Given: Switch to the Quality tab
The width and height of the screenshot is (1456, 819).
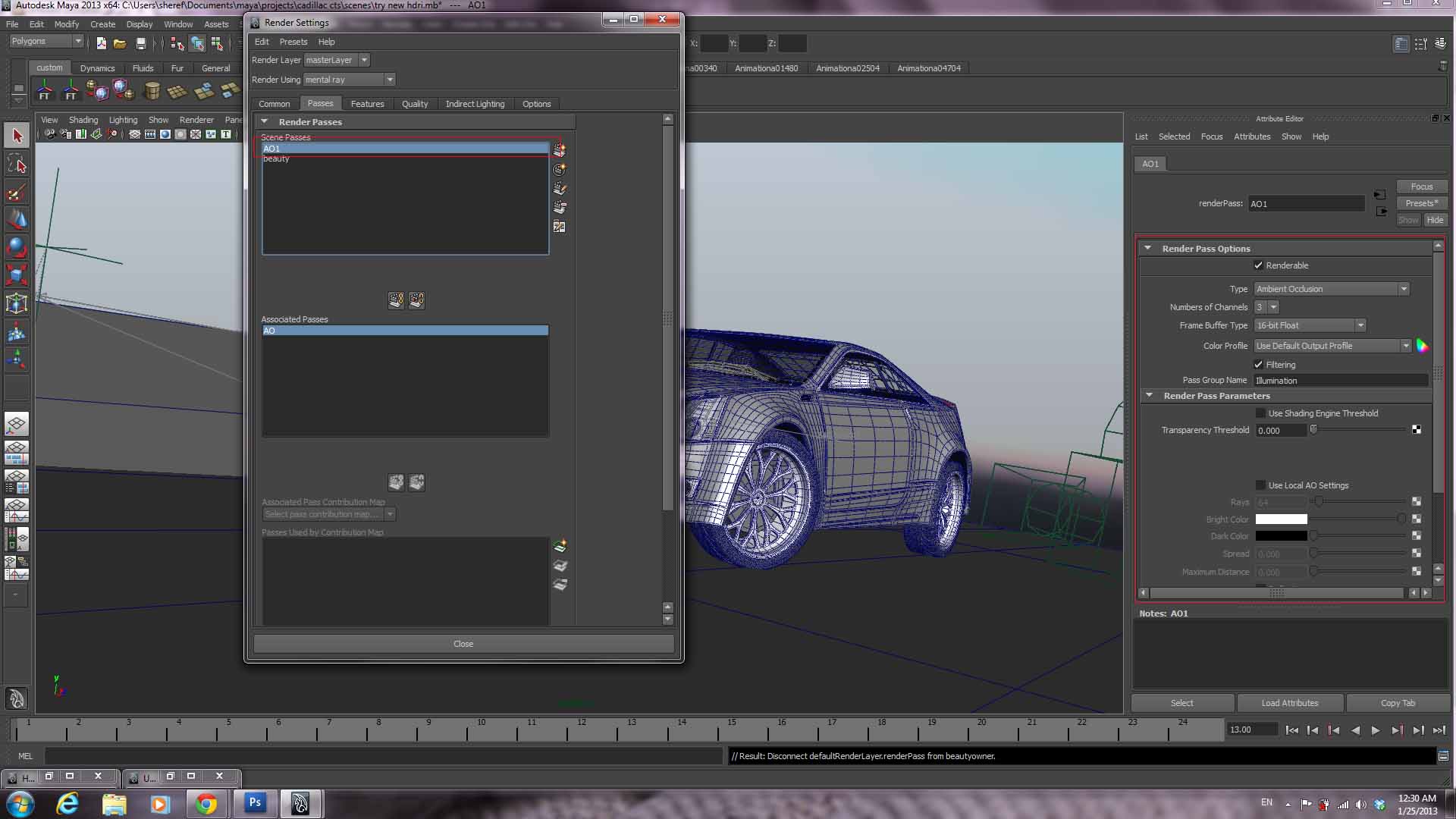Looking at the screenshot, I should click(415, 104).
